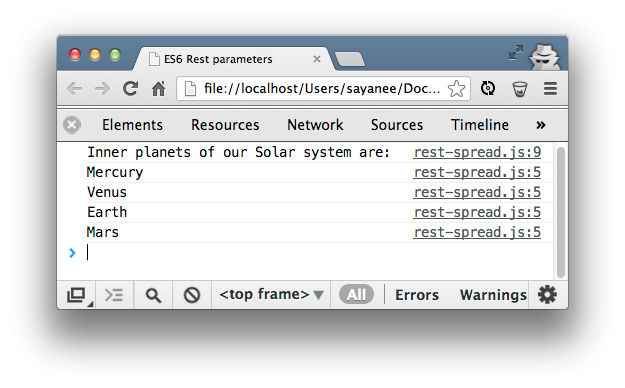Open the rest-spread.js:9 source link
The image size is (625, 388).
(477, 152)
